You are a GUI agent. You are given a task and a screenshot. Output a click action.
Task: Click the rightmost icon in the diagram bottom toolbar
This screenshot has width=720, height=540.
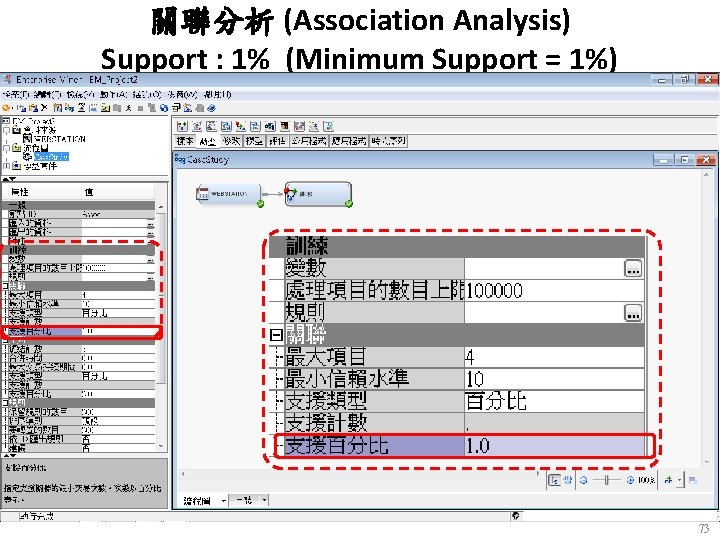coord(693,480)
